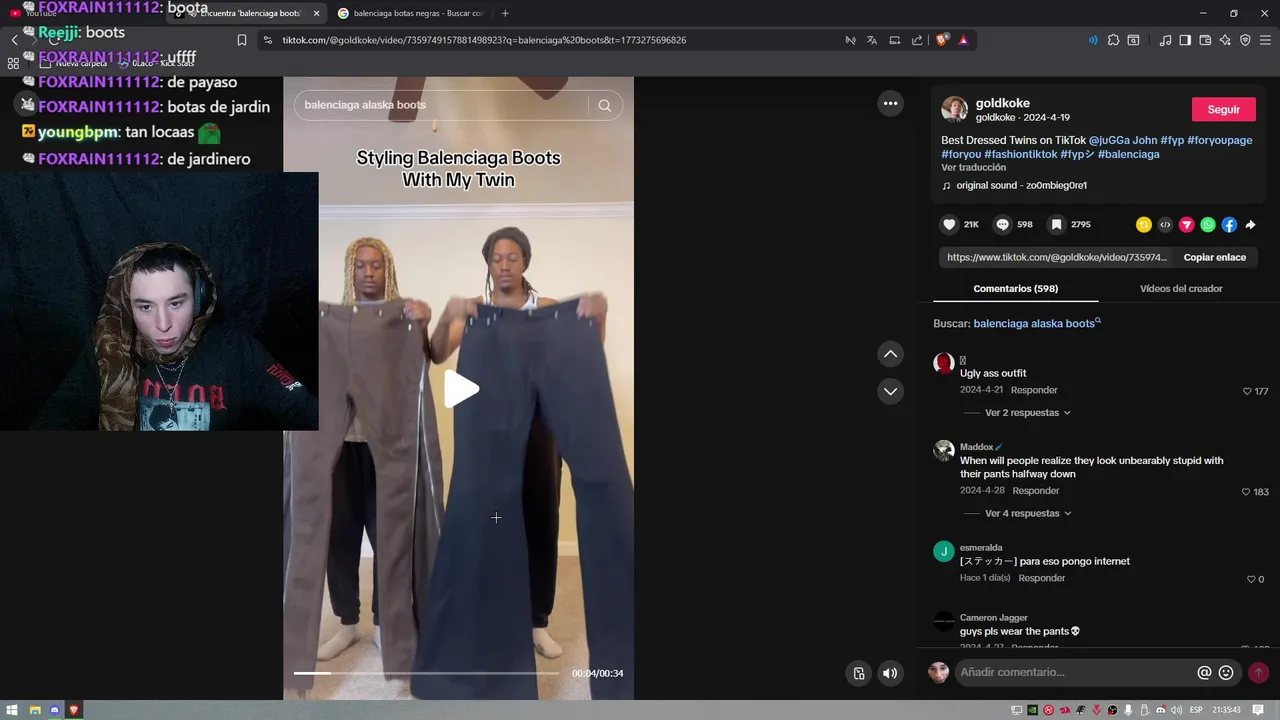Open the Windows notification center
The width and height of the screenshot is (1280, 720).
(x=1258, y=710)
